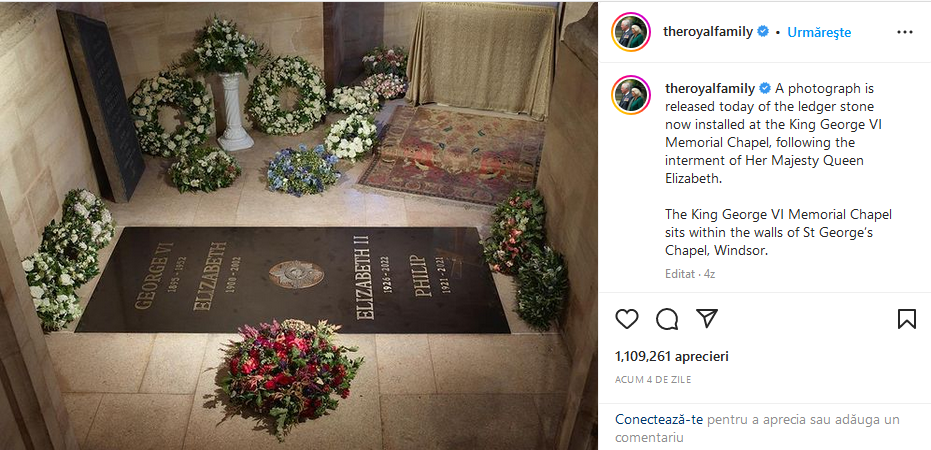Click the verified badge next to the caption username
This screenshot has width=931, height=450.
coord(765,88)
